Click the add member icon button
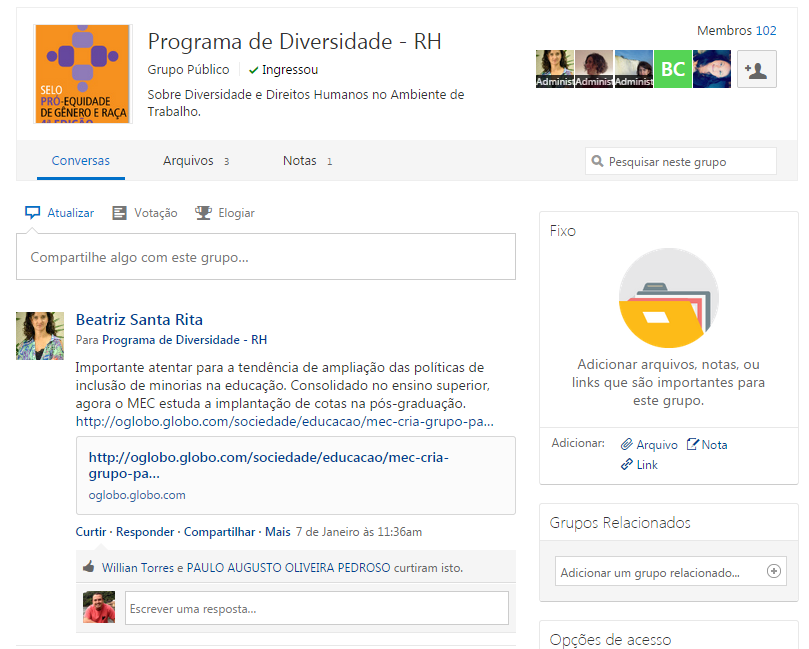This screenshot has width=809, height=649. click(x=756, y=70)
